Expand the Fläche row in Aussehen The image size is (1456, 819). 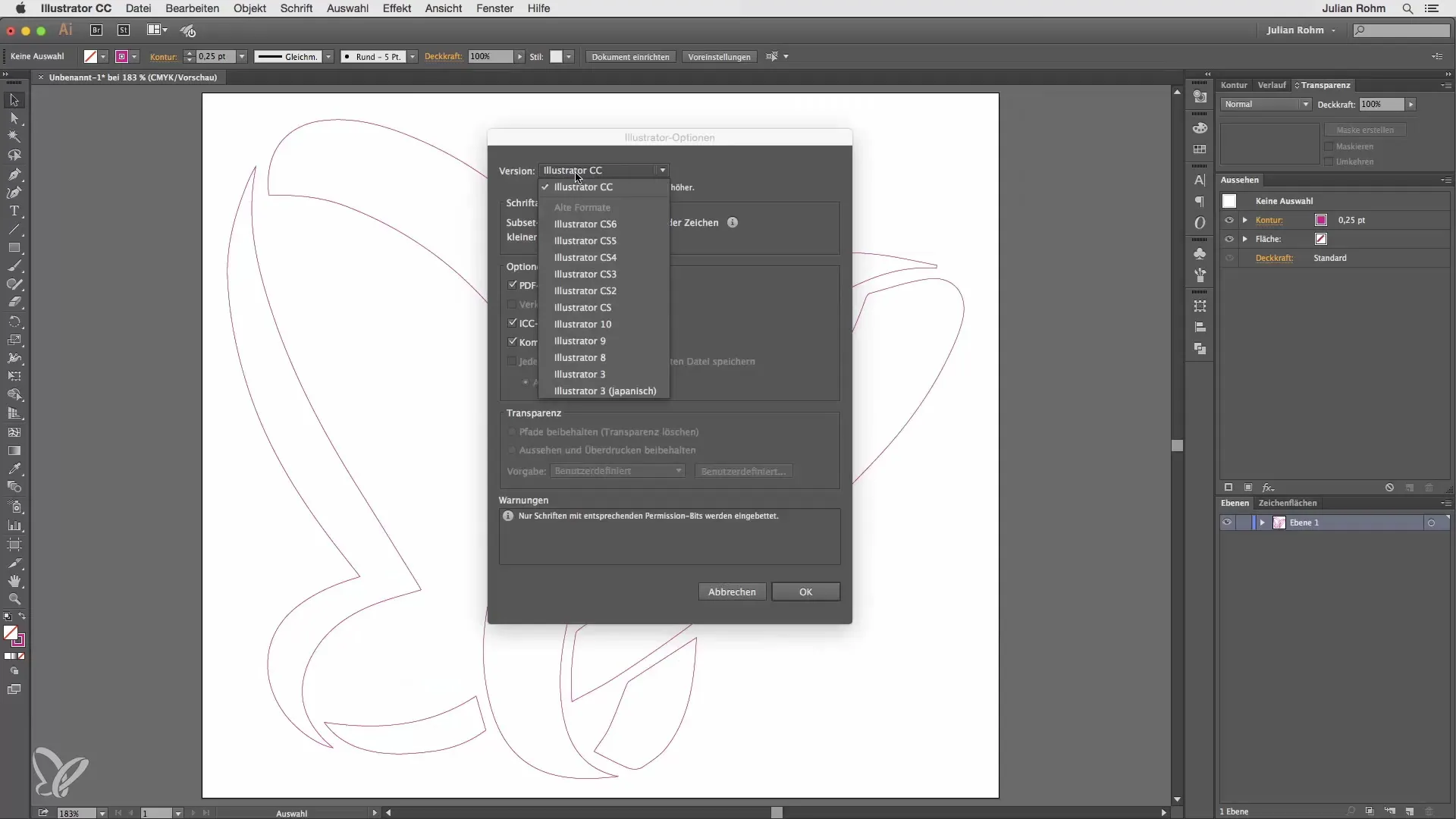pos(1245,239)
